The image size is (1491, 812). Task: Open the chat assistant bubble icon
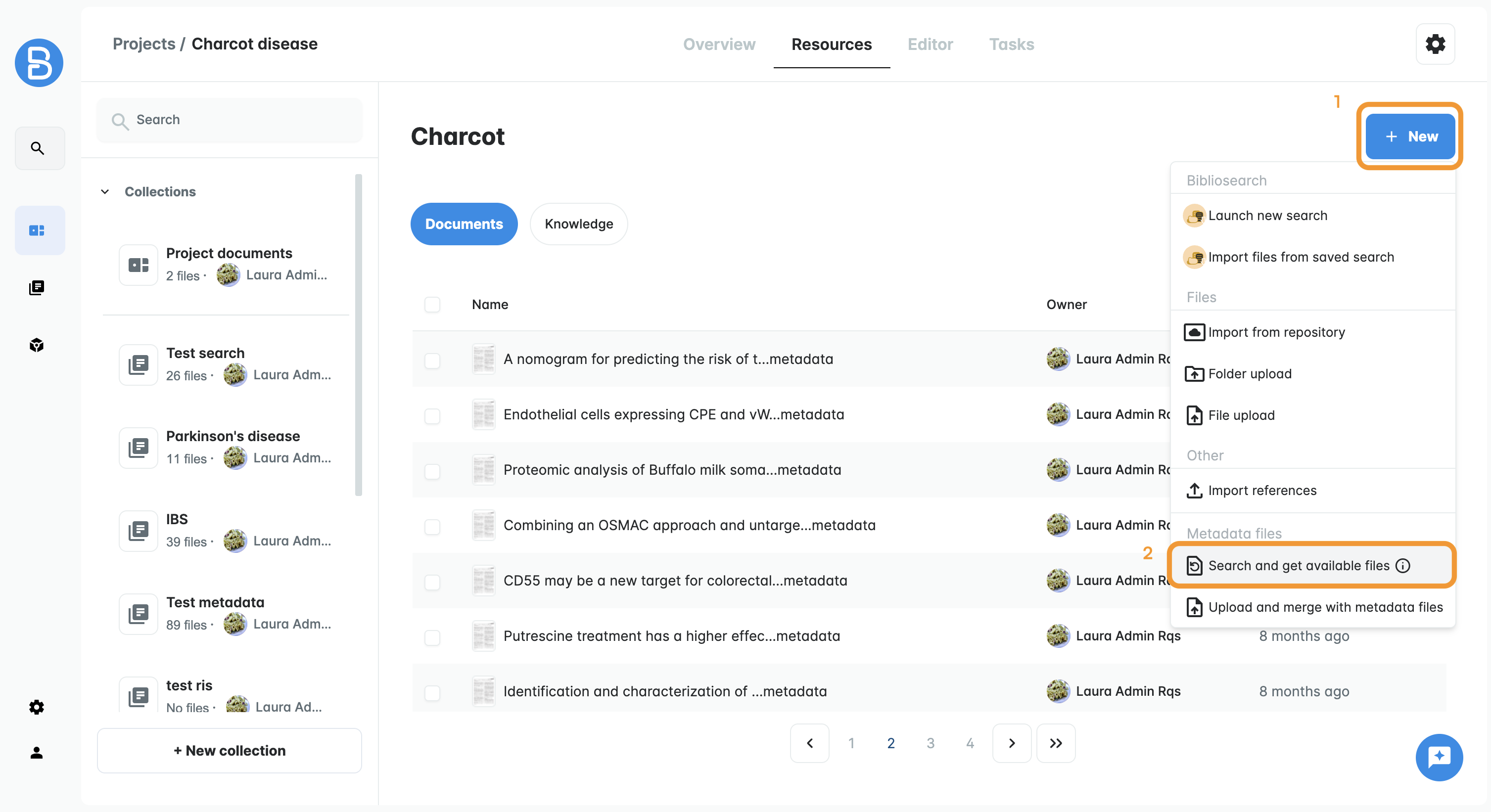click(1439, 757)
